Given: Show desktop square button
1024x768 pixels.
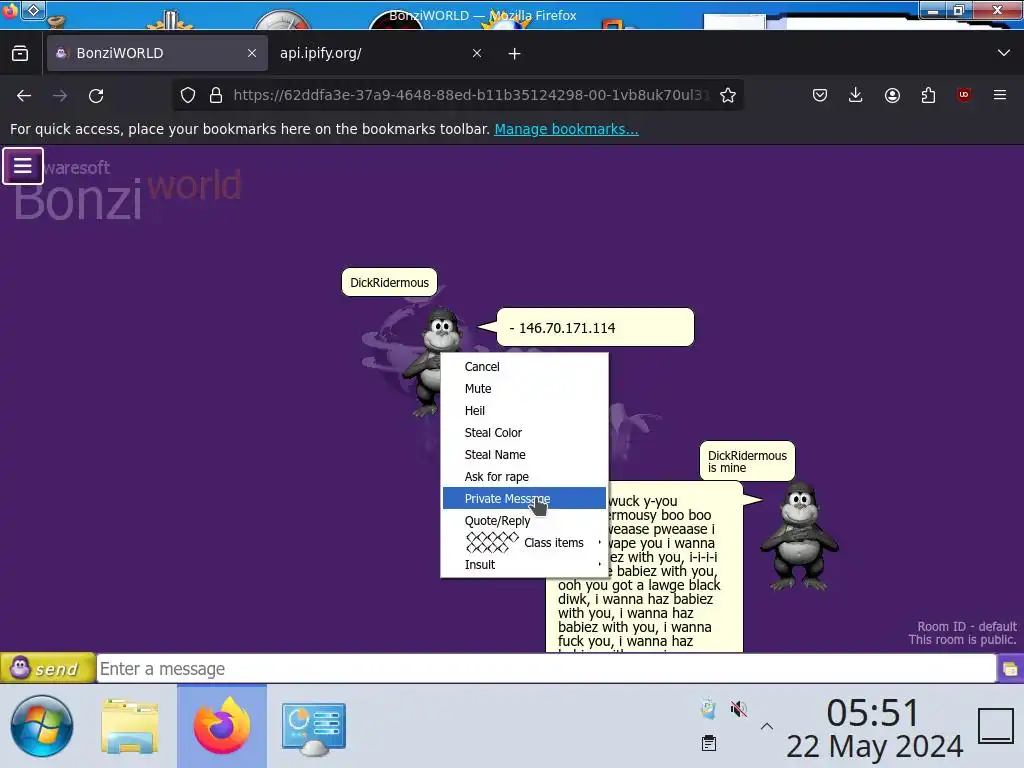Looking at the screenshot, I should 996,726.
